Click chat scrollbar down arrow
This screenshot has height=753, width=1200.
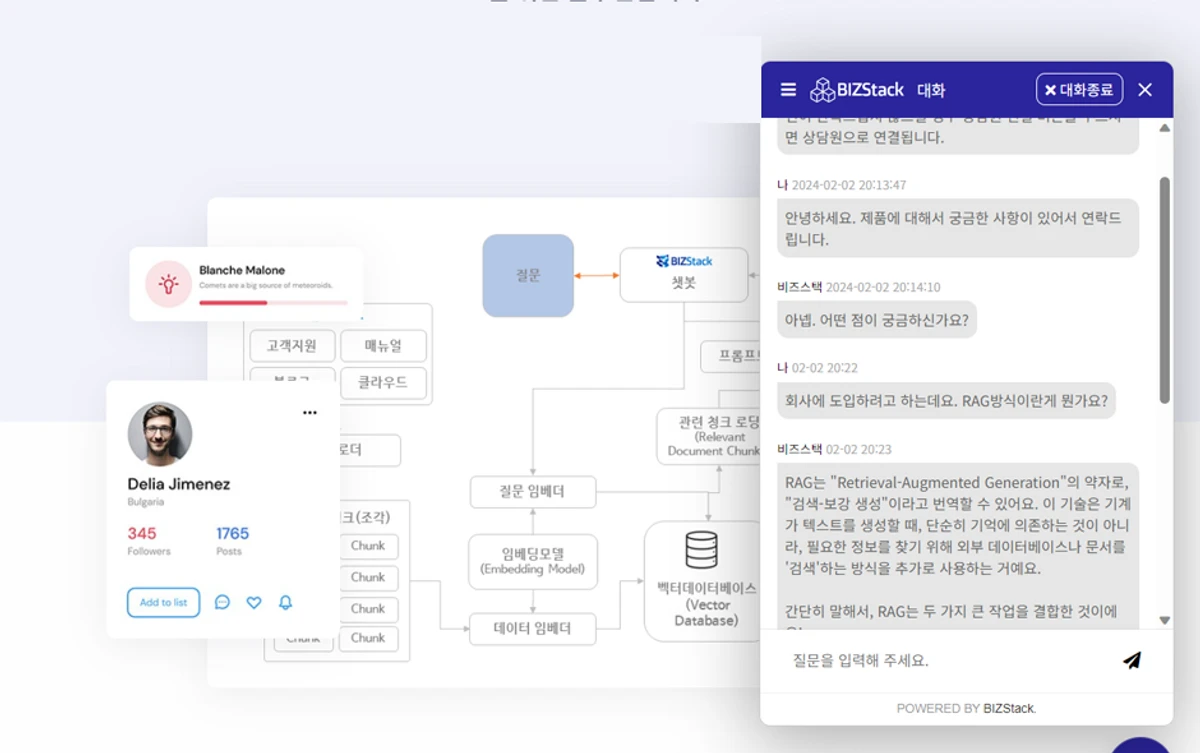point(1165,620)
